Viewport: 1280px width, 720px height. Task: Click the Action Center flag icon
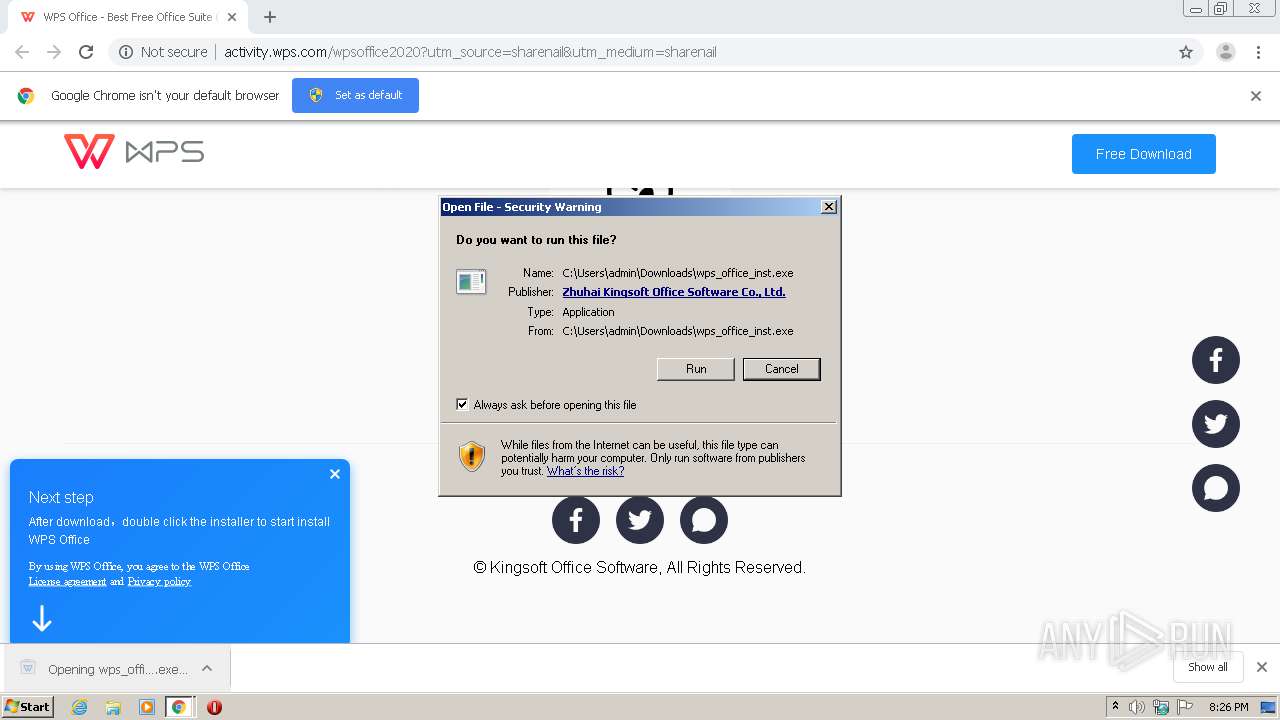1185,707
